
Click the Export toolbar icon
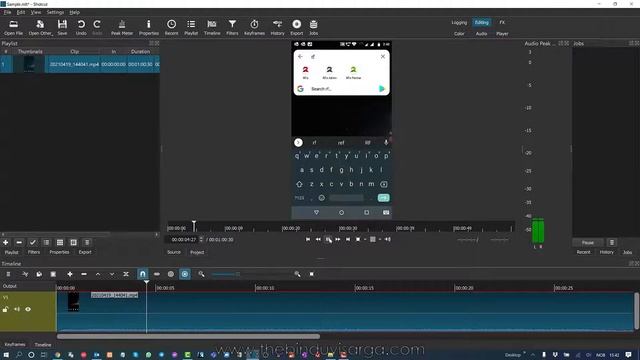297,24
